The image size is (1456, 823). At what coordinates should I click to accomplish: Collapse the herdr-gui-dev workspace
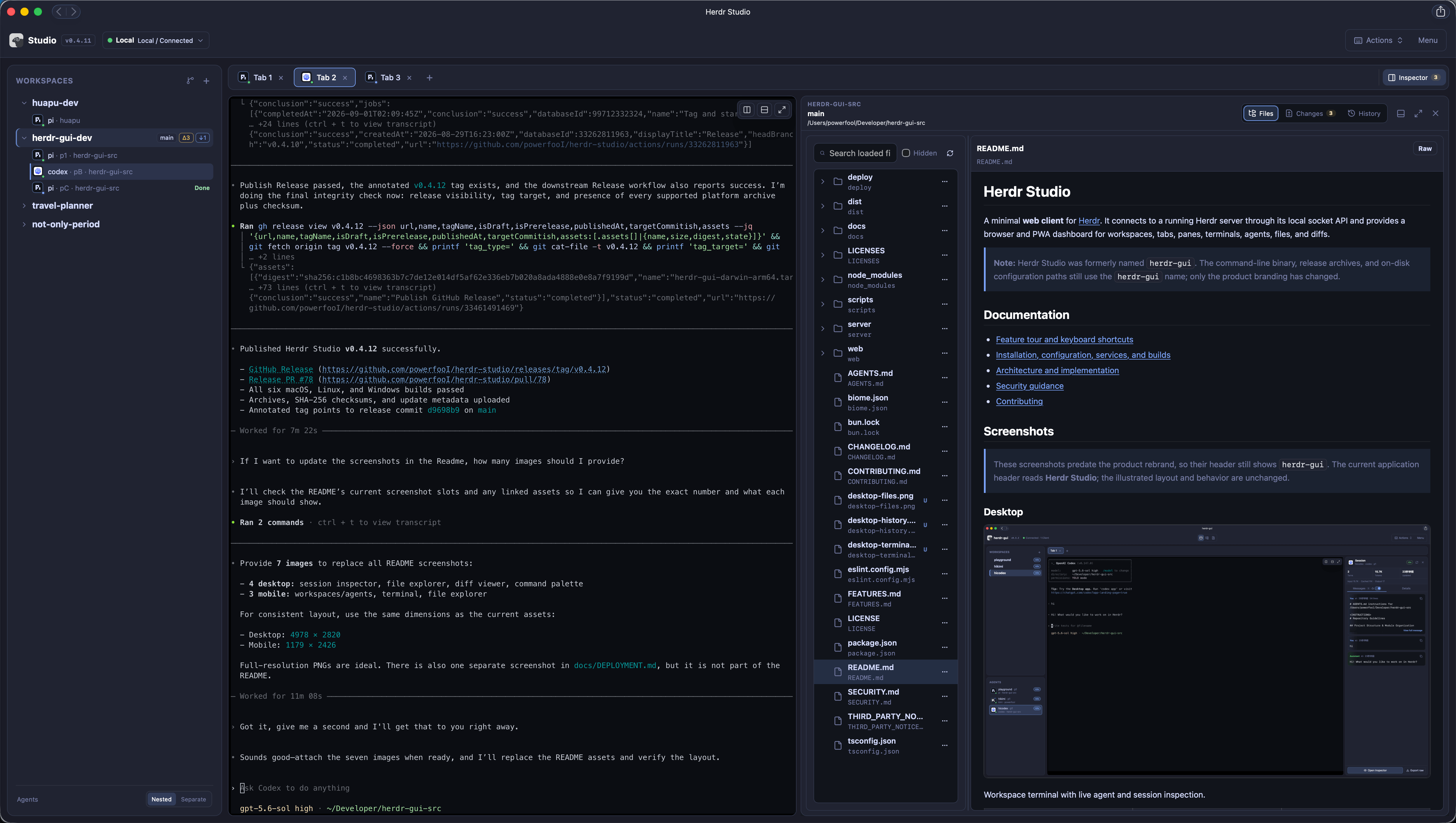[x=24, y=138]
